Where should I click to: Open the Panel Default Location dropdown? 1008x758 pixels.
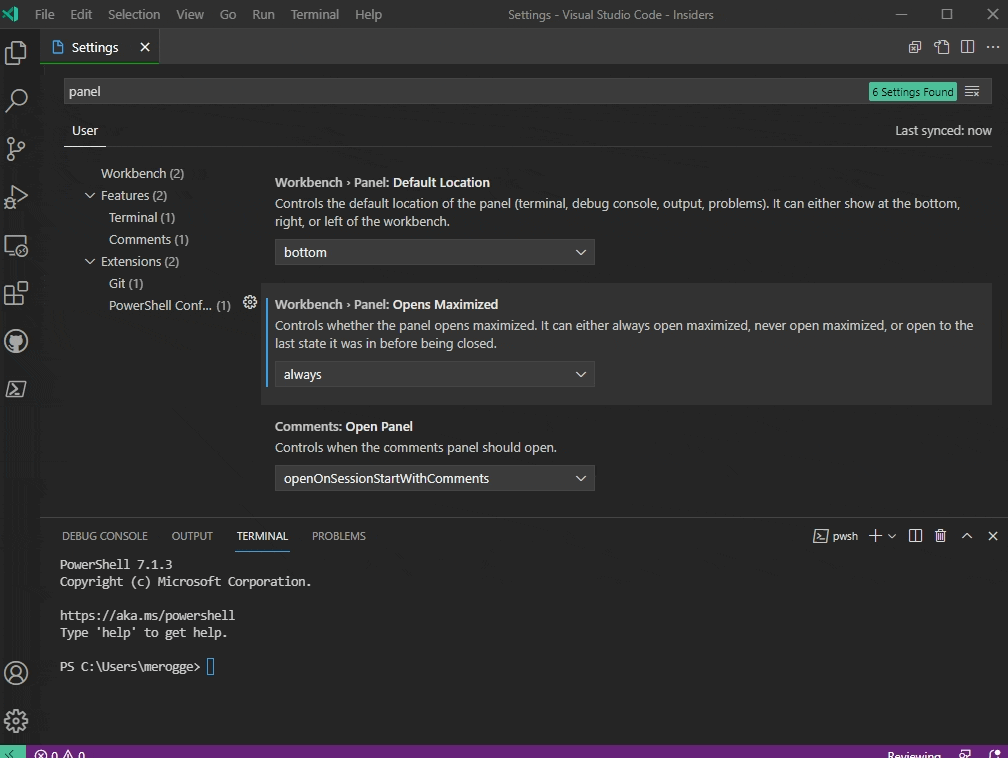tap(434, 252)
